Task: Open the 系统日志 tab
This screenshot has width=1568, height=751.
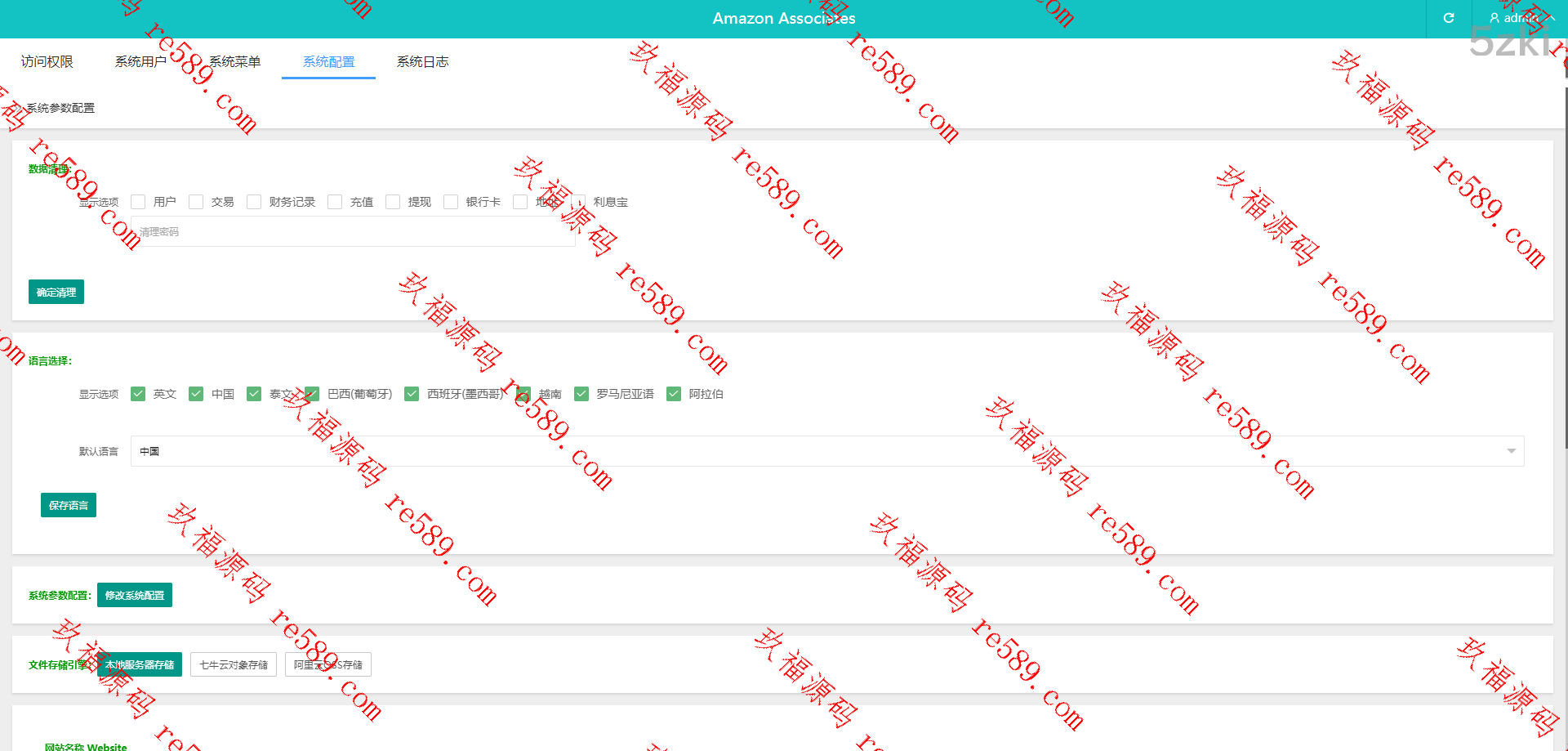Action: (x=422, y=61)
